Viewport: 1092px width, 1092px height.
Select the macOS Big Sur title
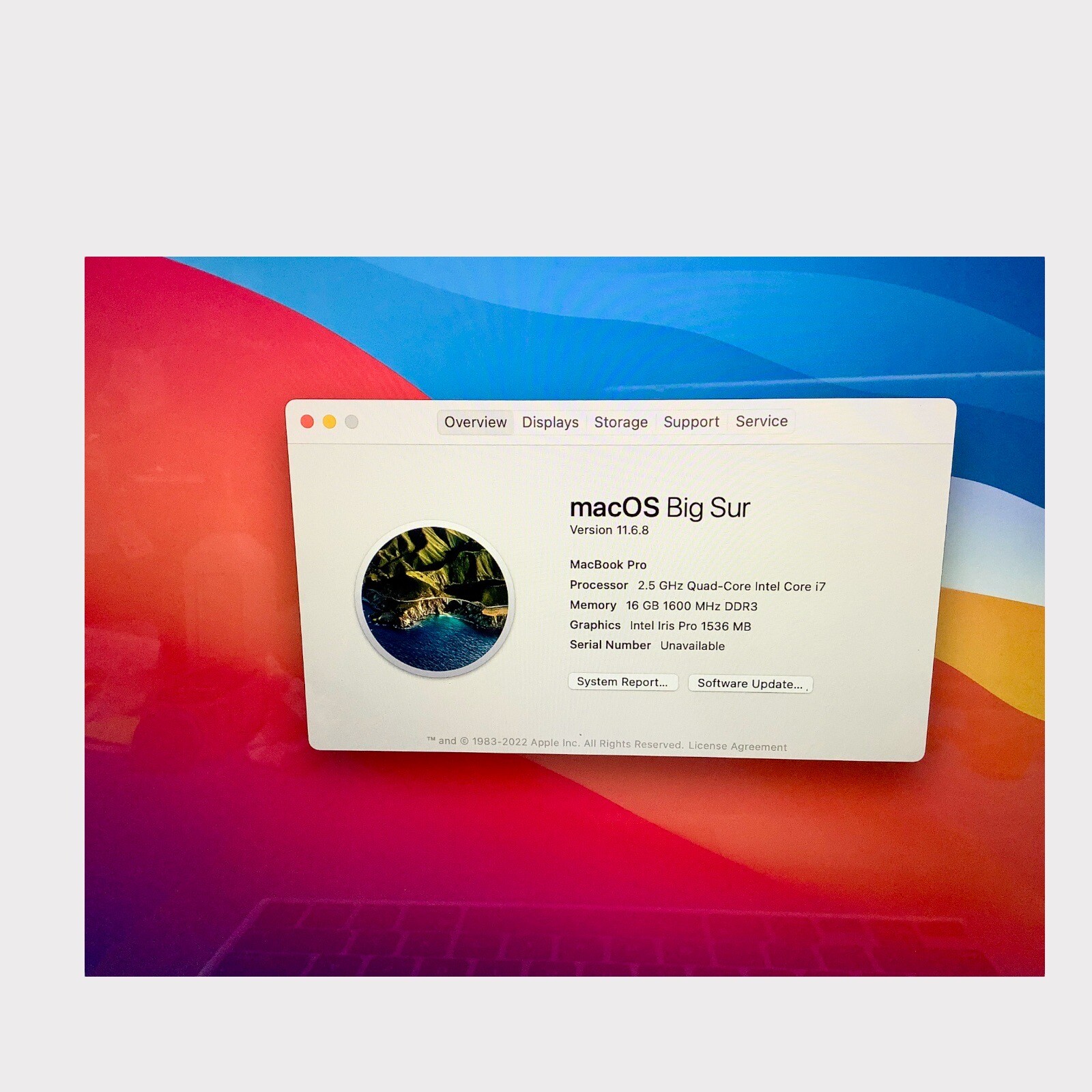pyautogui.click(x=660, y=508)
